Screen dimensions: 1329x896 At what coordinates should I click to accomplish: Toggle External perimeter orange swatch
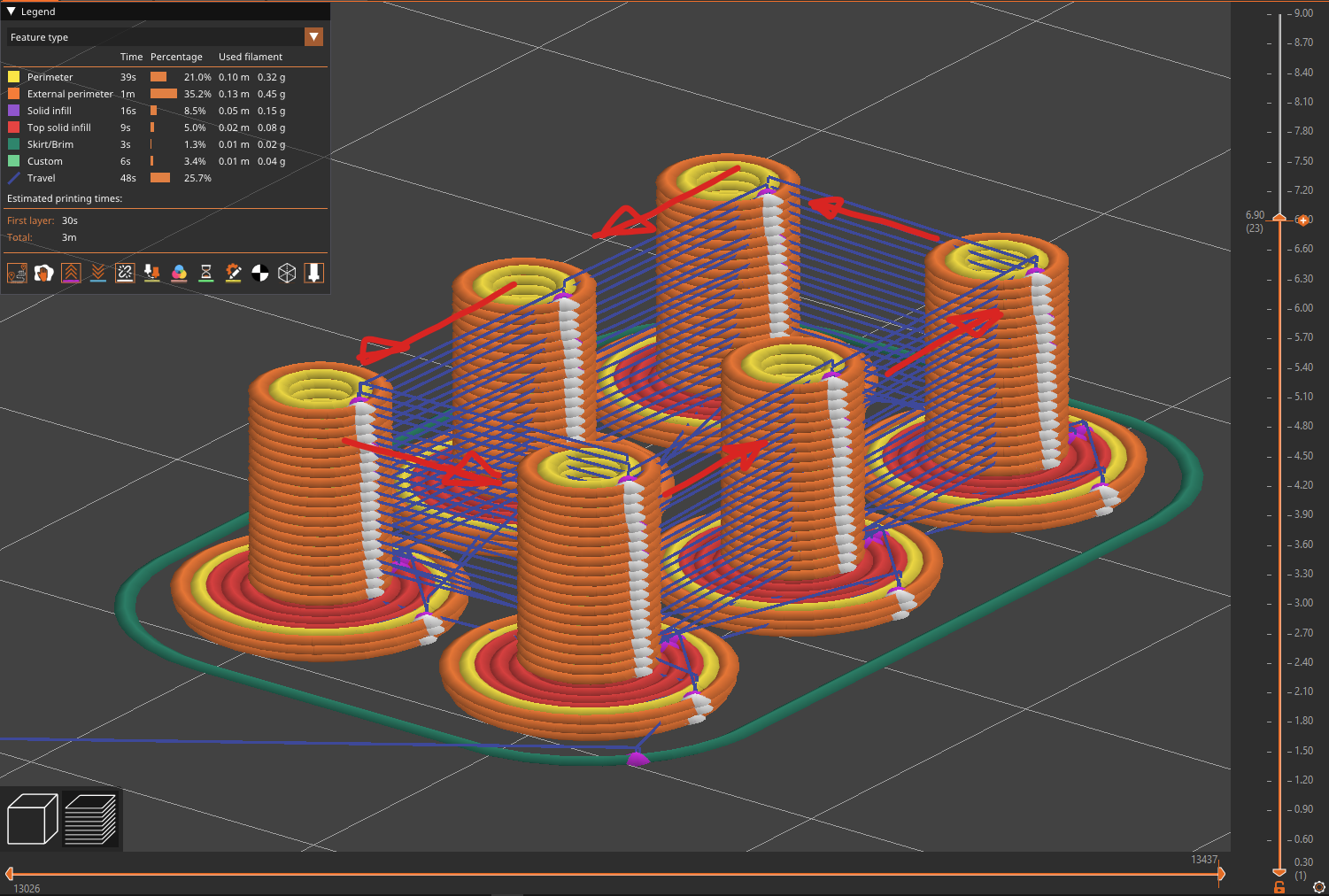[x=13, y=94]
